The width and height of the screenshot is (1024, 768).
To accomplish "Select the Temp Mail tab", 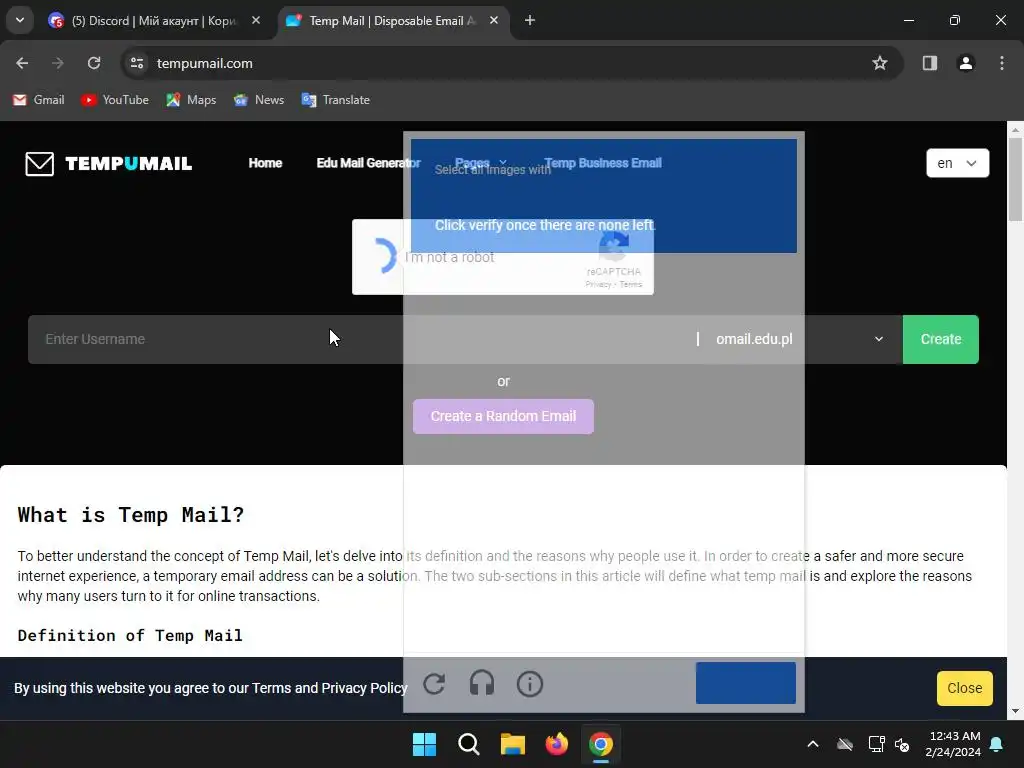I will point(392,21).
